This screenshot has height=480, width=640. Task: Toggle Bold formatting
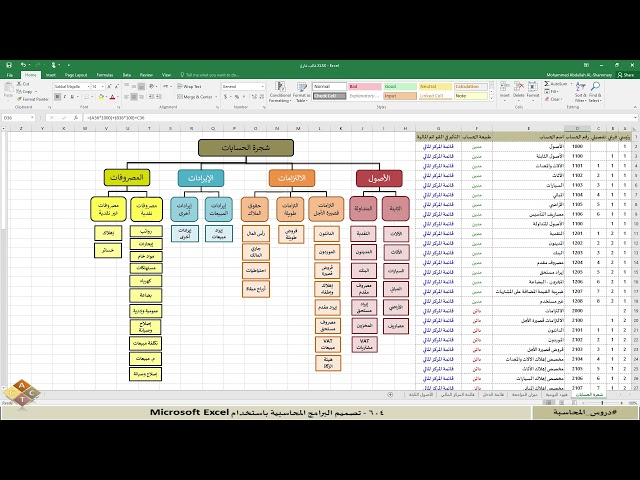(58, 97)
